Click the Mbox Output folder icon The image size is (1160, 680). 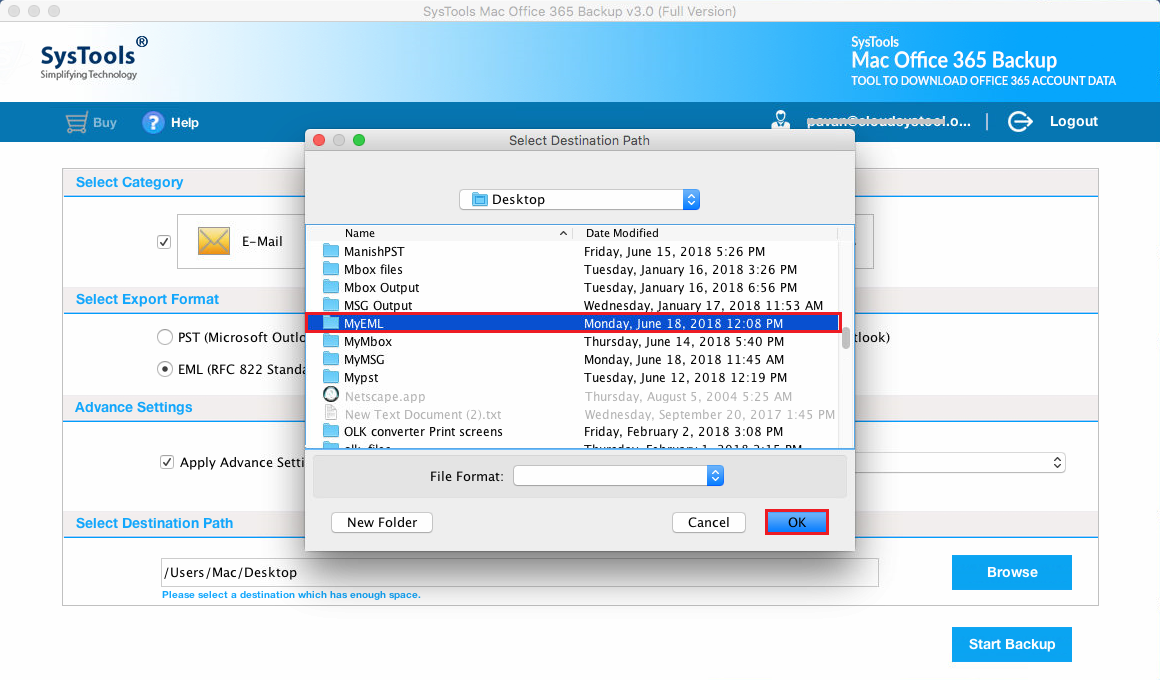(331, 287)
